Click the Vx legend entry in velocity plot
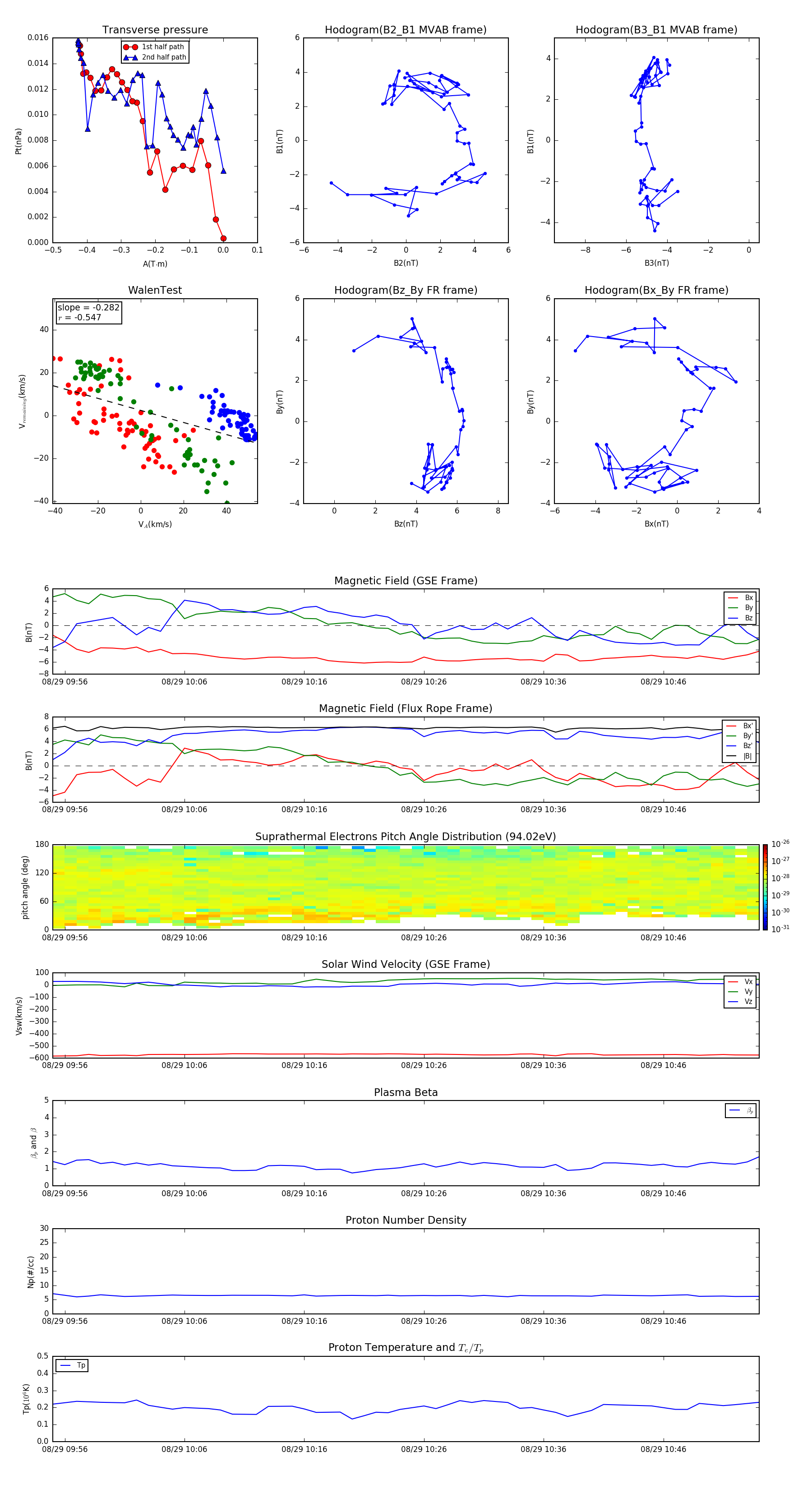The image size is (812, 1489). click(x=740, y=981)
